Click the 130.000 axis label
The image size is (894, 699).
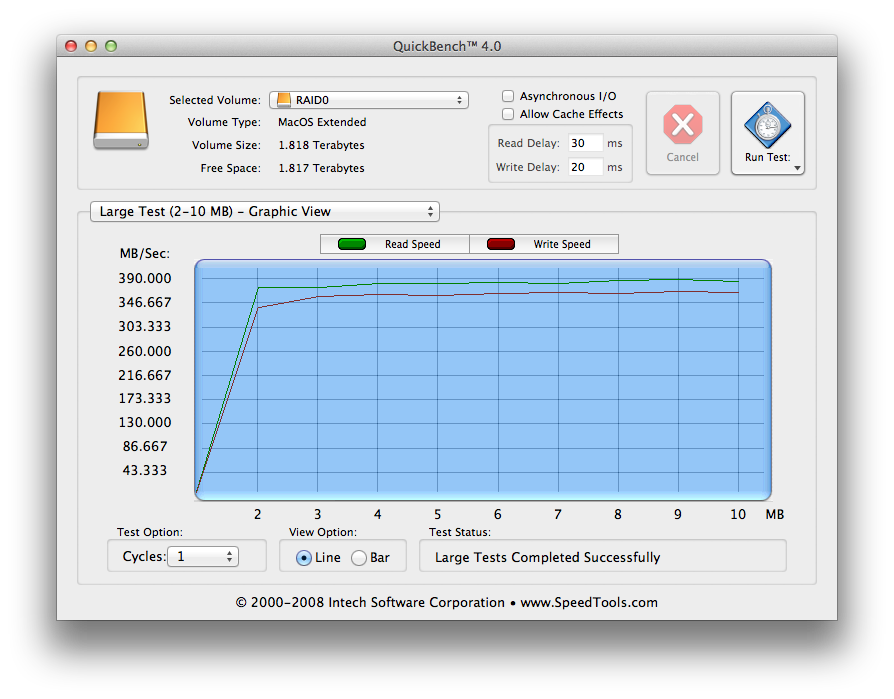145,422
